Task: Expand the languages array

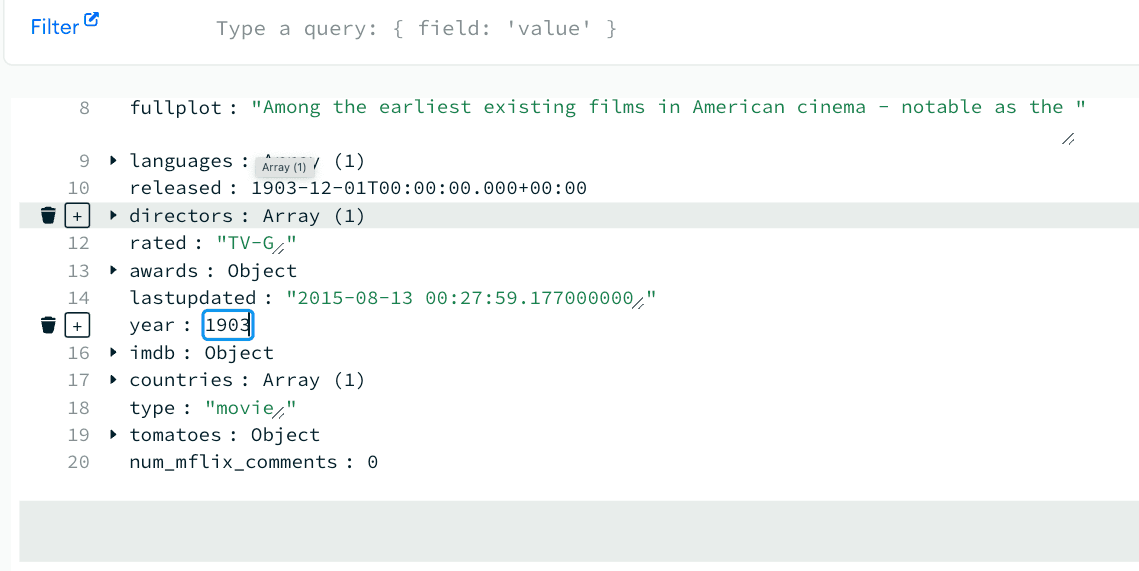Action: pos(114,161)
